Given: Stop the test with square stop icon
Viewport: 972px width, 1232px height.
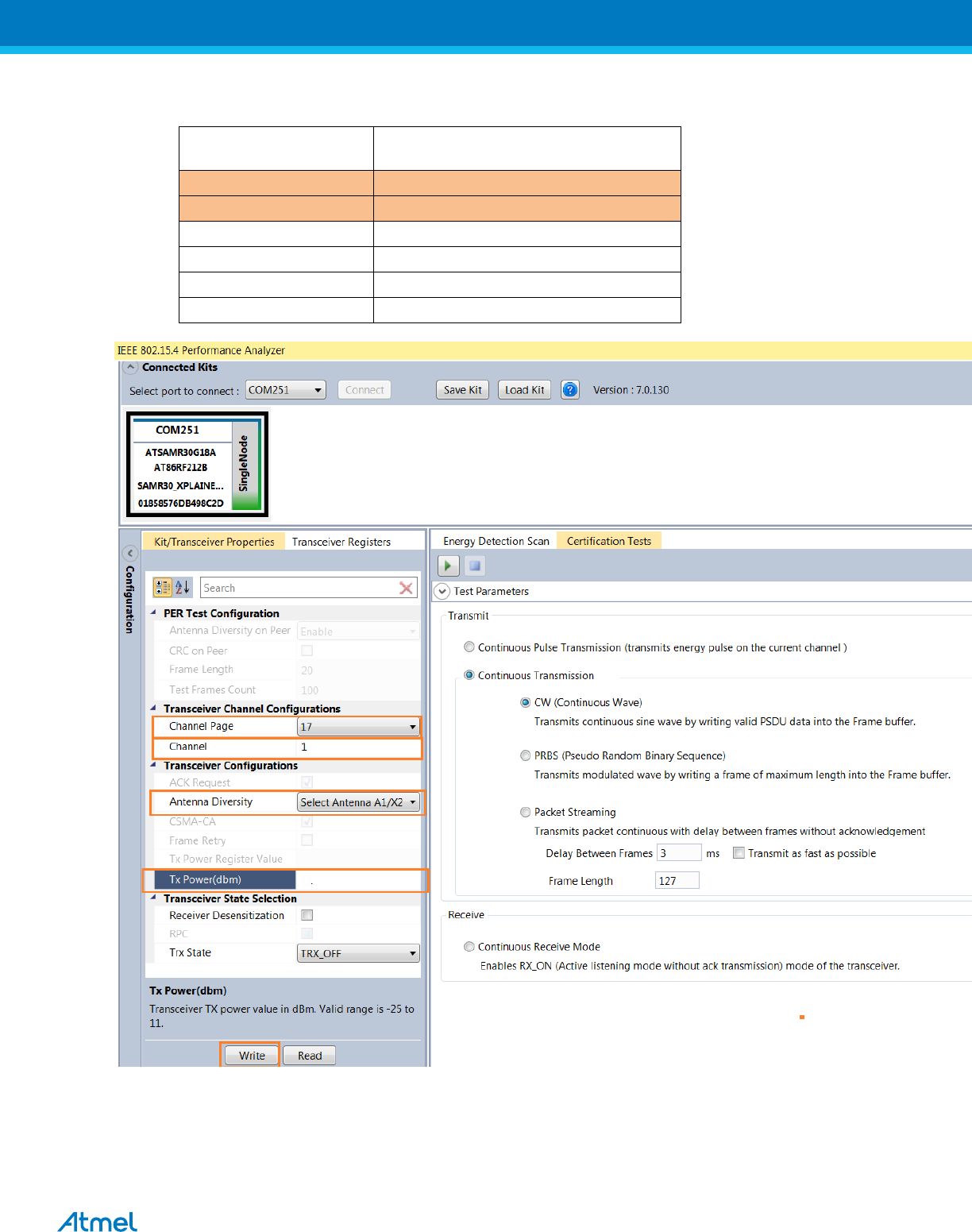Looking at the screenshot, I should click(x=475, y=566).
